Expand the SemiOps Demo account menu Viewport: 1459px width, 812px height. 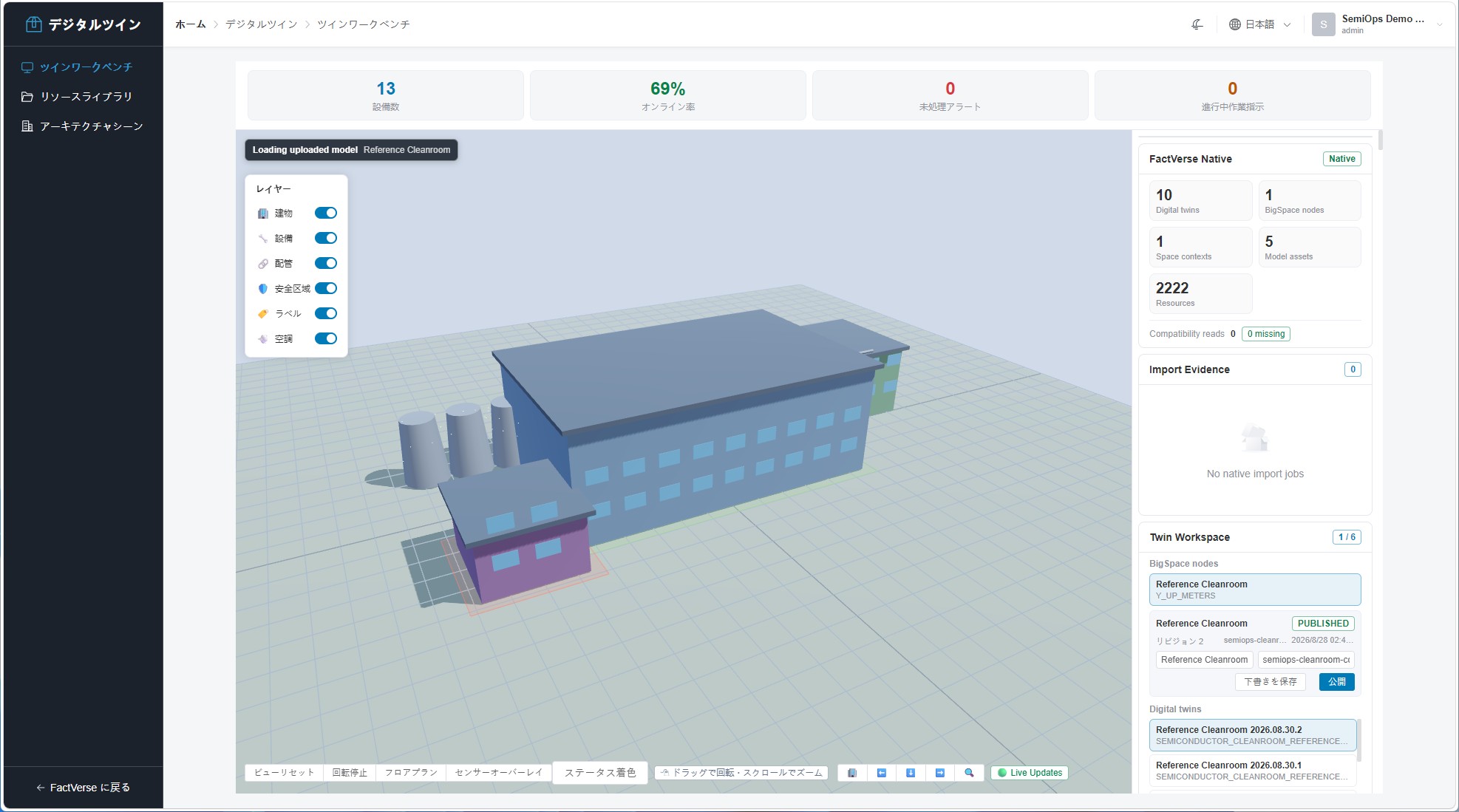click(1378, 24)
